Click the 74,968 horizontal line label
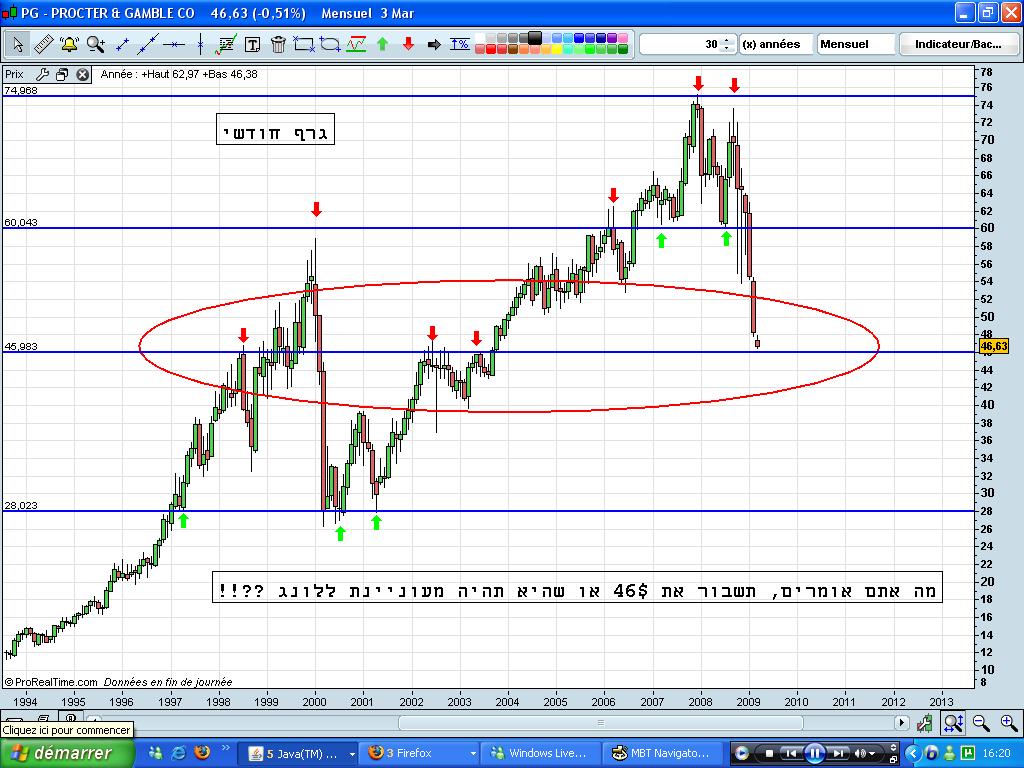The height and width of the screenshot is (768, 1024). coord(21,90)
